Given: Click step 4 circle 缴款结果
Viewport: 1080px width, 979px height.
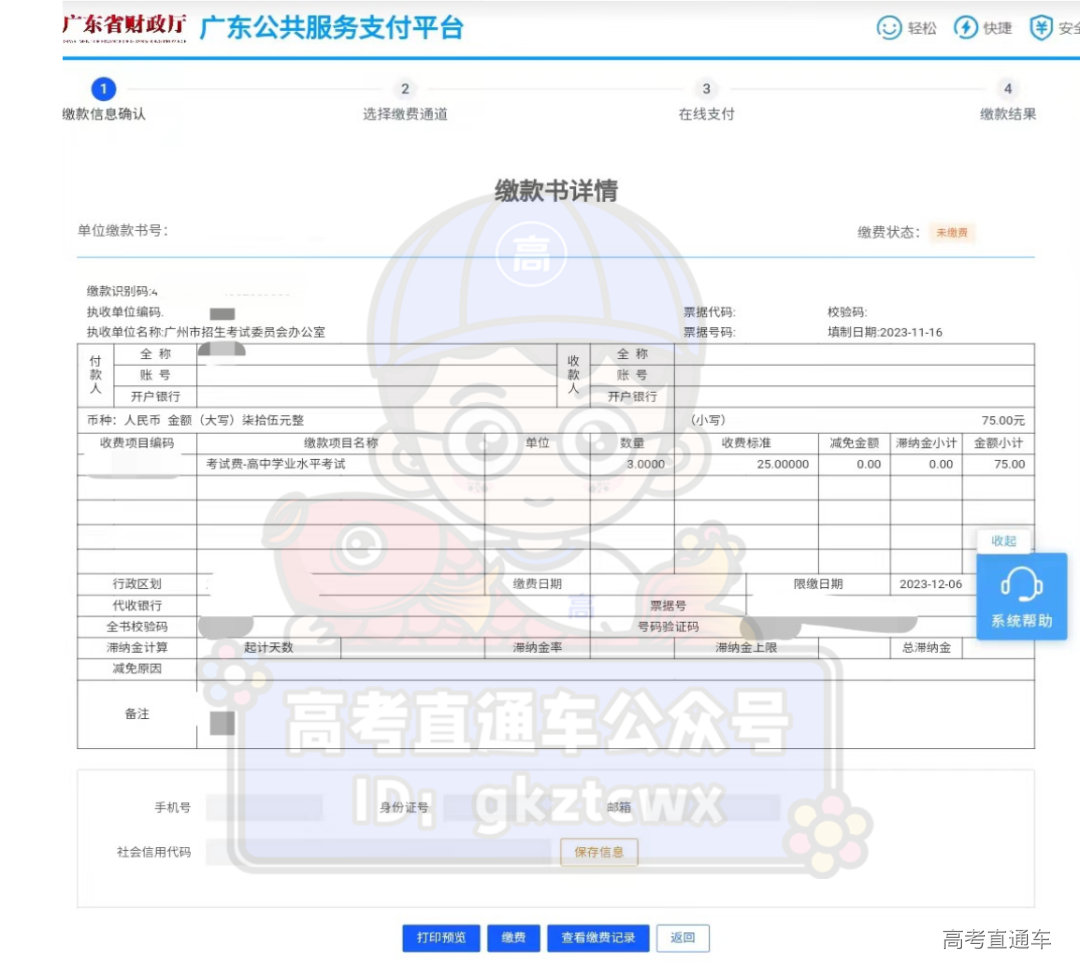Looking at the screenshot, I should (x=1007, y=89).
